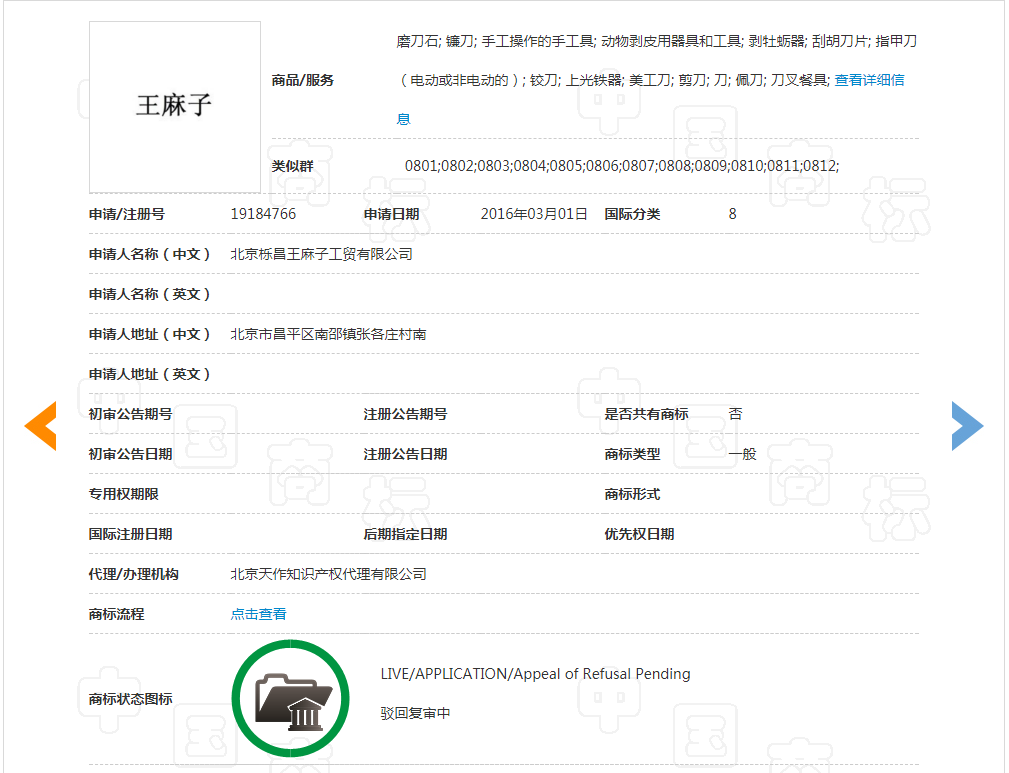Image resolution: width=1009 pixels, height=773 pixels.
Task: Click the 申请人名称（英文） label
Action: [x=149, y=294]
